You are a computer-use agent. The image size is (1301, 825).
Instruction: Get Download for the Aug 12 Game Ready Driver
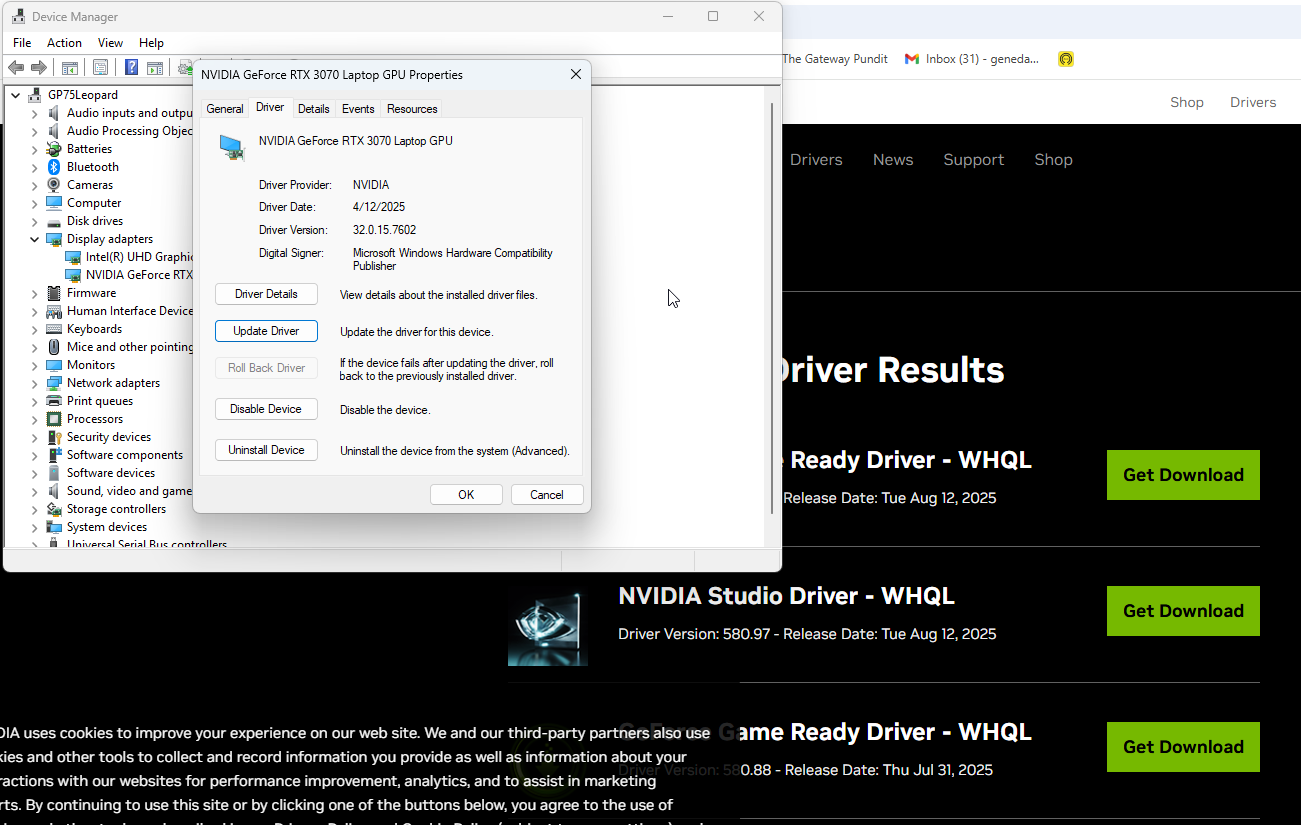click(1183, 475)
